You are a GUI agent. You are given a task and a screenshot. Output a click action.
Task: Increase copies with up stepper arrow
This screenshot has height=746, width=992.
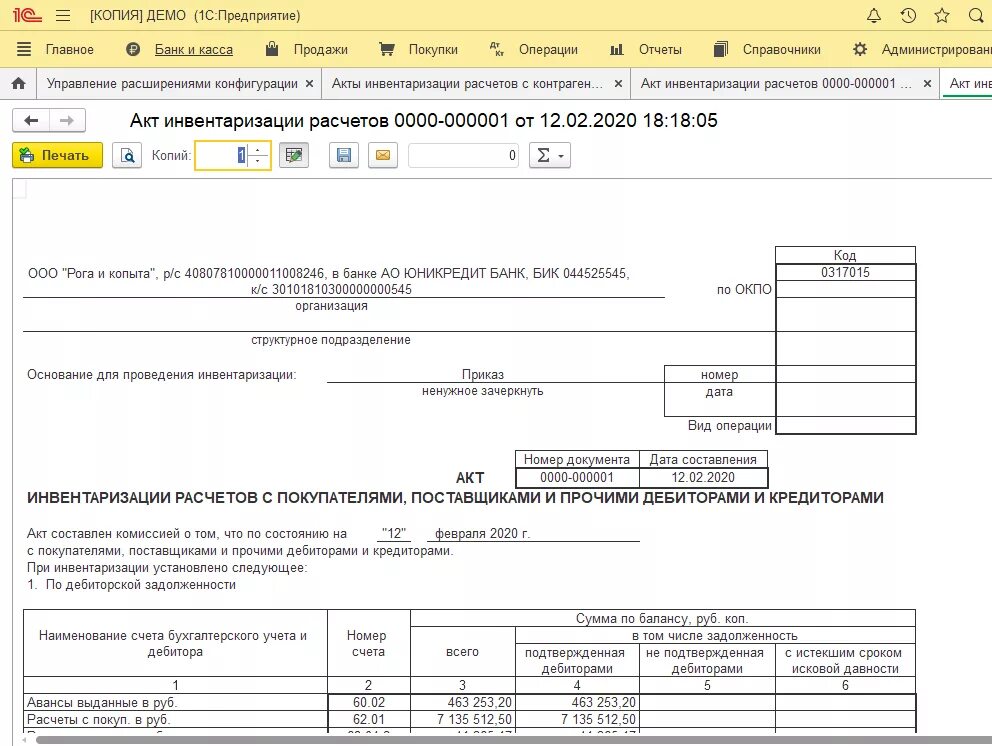pos(258,150)
